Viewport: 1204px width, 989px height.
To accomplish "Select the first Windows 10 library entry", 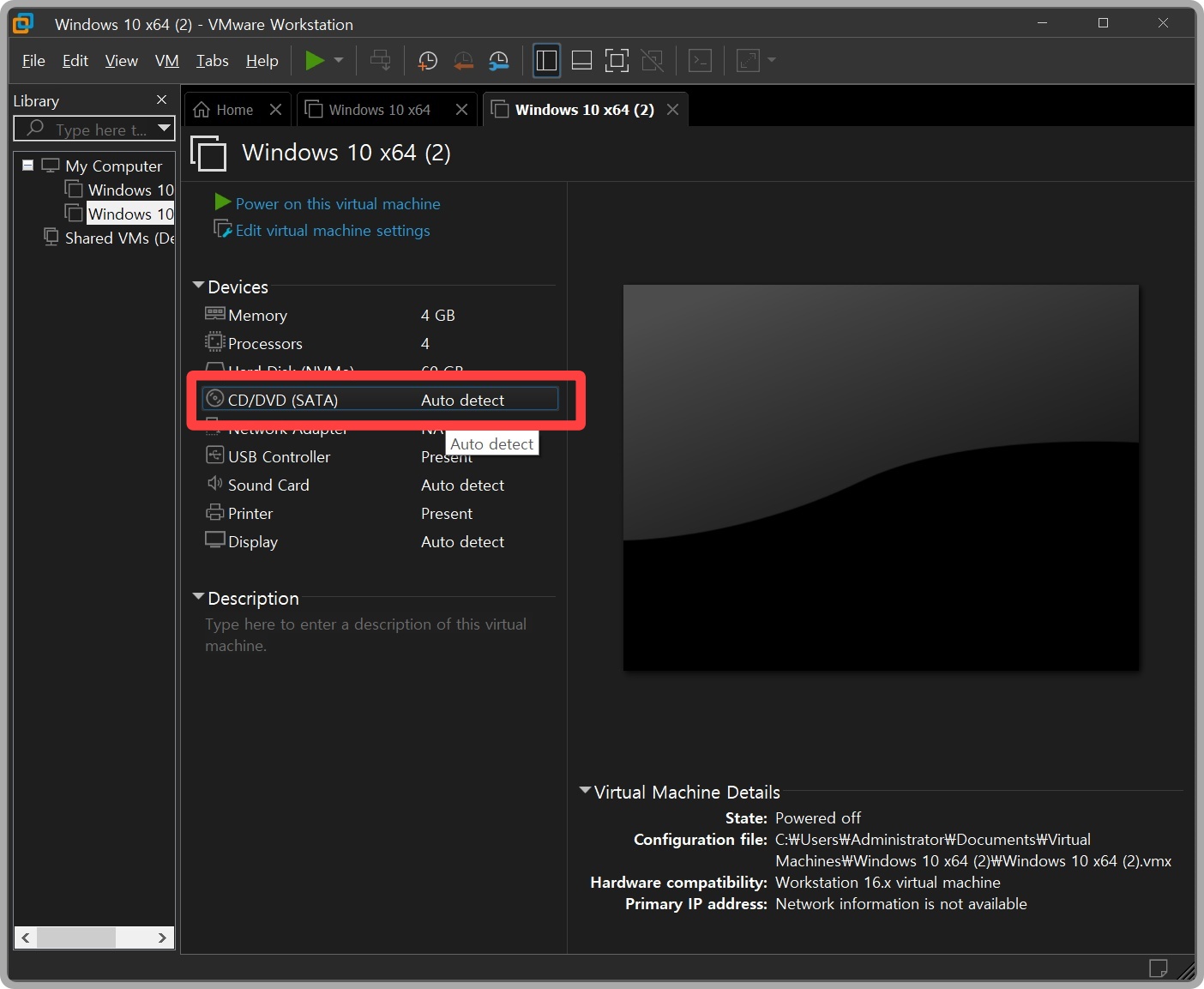I will point(130,190).
